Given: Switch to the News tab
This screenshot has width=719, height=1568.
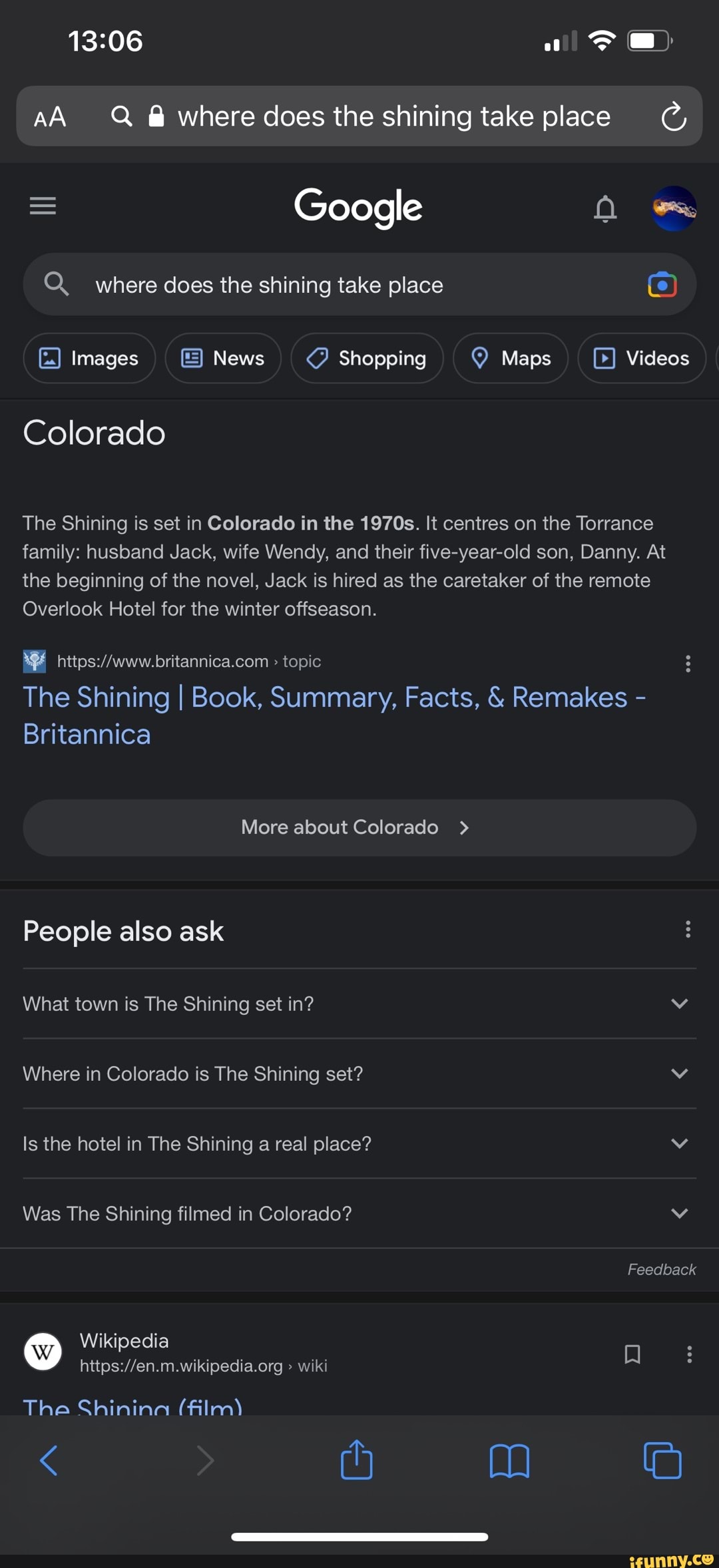Looking at the screenshot, I should [223, 358].
